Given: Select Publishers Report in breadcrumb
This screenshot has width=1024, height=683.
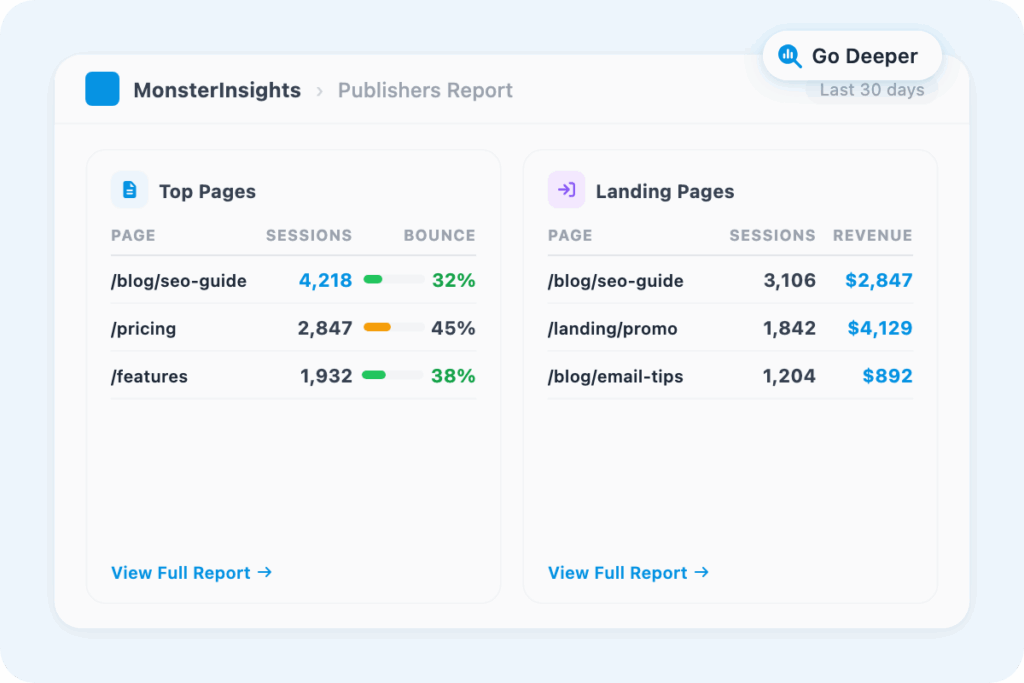Looking at the screenshot, I should click(425, 91).
